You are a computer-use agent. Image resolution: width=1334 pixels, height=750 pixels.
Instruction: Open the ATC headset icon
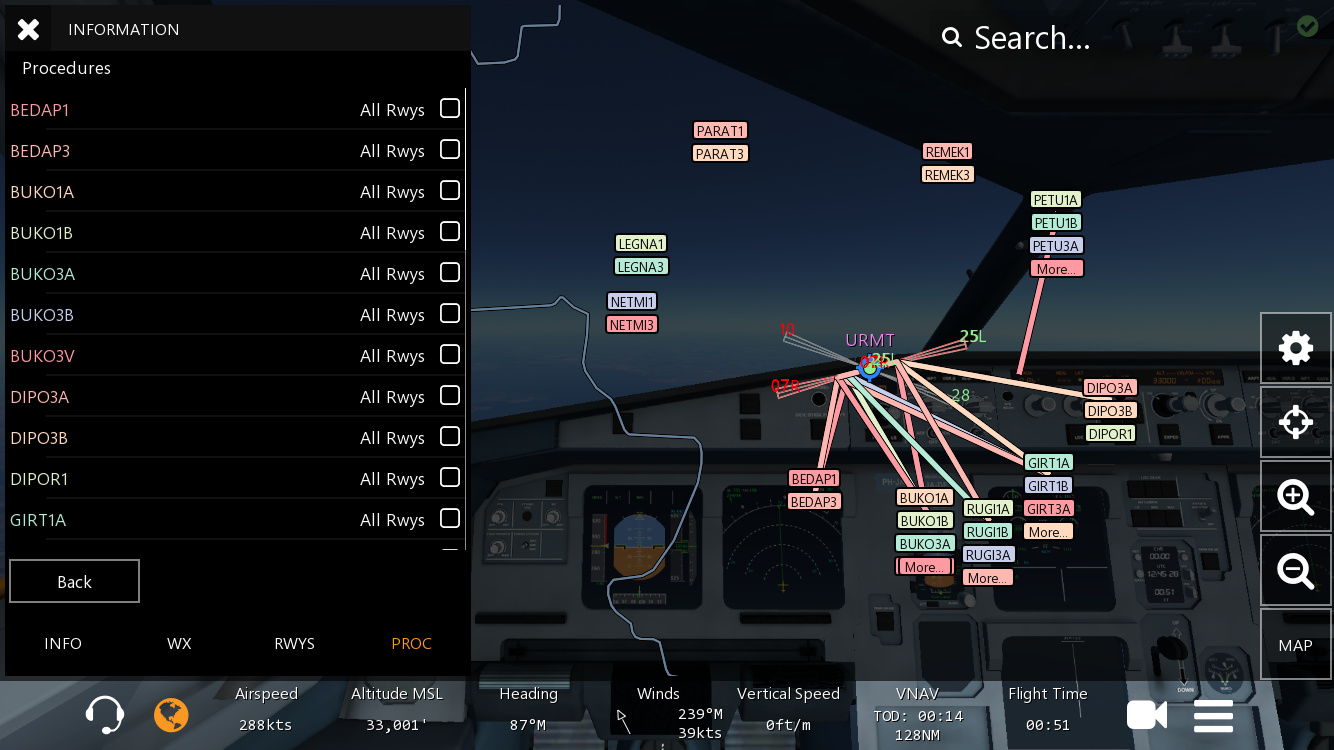coord(105,715)
